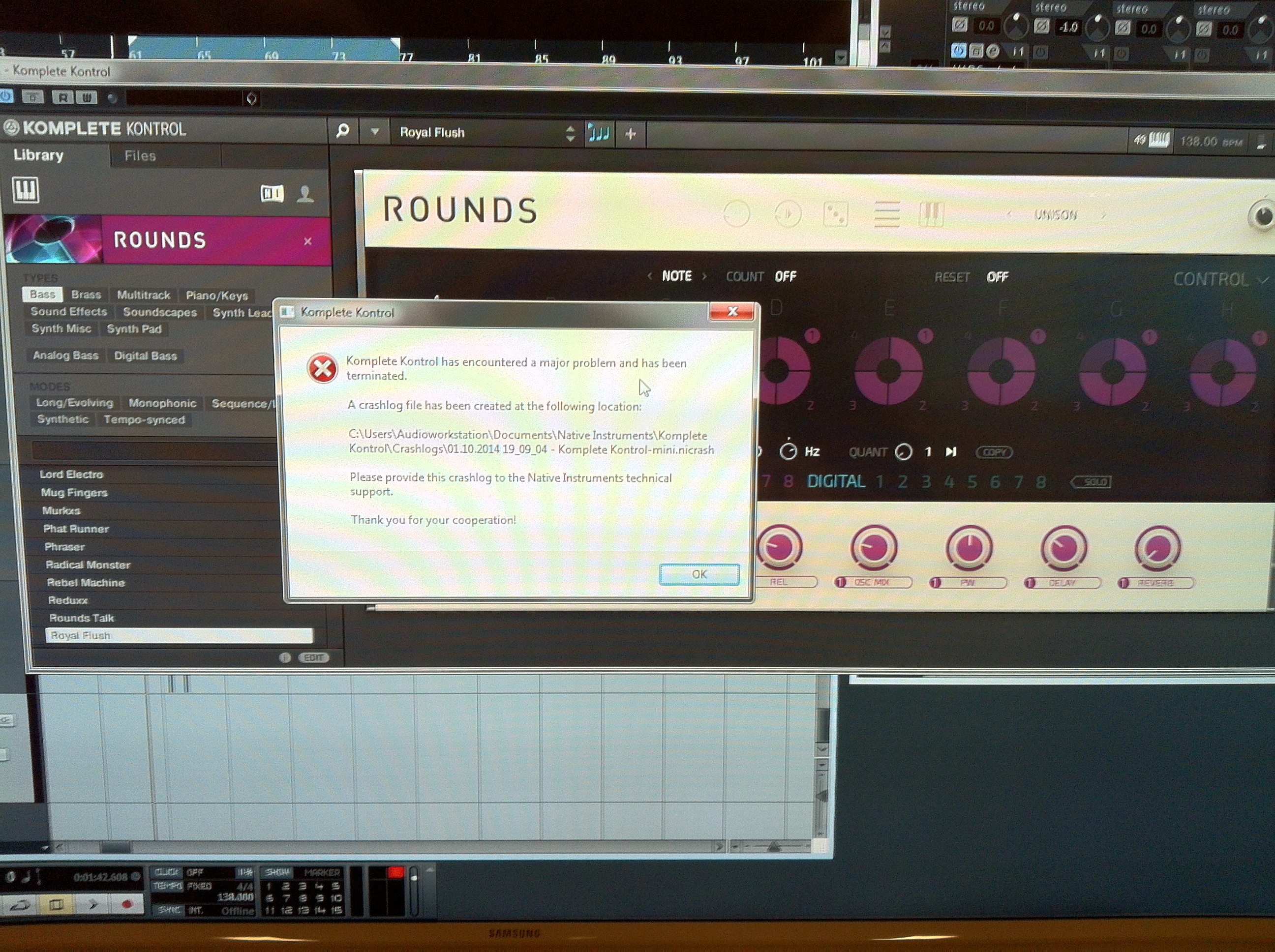Viewport: 1275px width, 952px height.
Task: Toggle the blue arpeggiator notes icon
Action: pyautogui.click(x=598, y=134)
